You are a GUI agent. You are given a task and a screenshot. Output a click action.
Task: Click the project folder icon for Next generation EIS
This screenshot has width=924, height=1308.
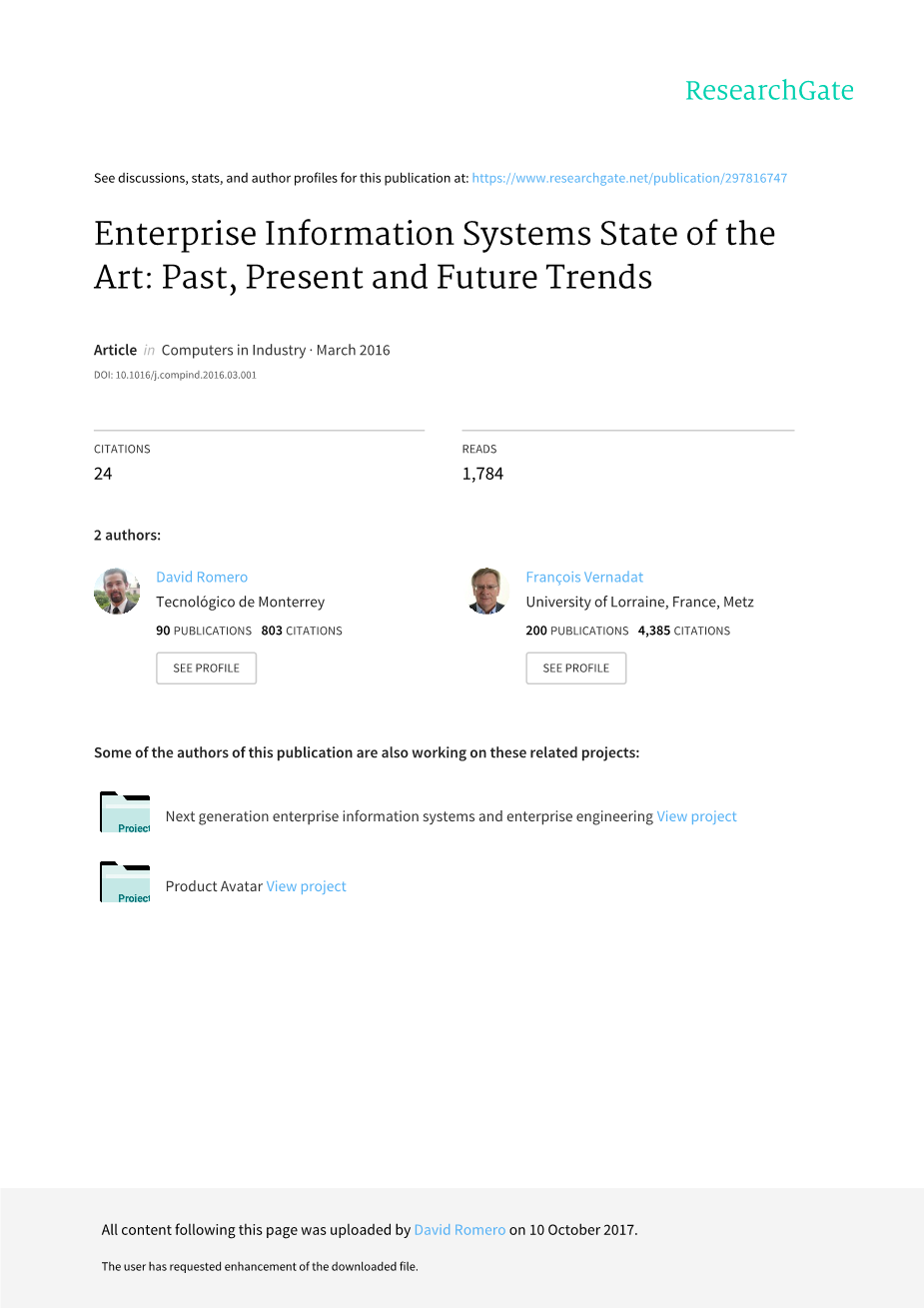[x=125, y=812]
